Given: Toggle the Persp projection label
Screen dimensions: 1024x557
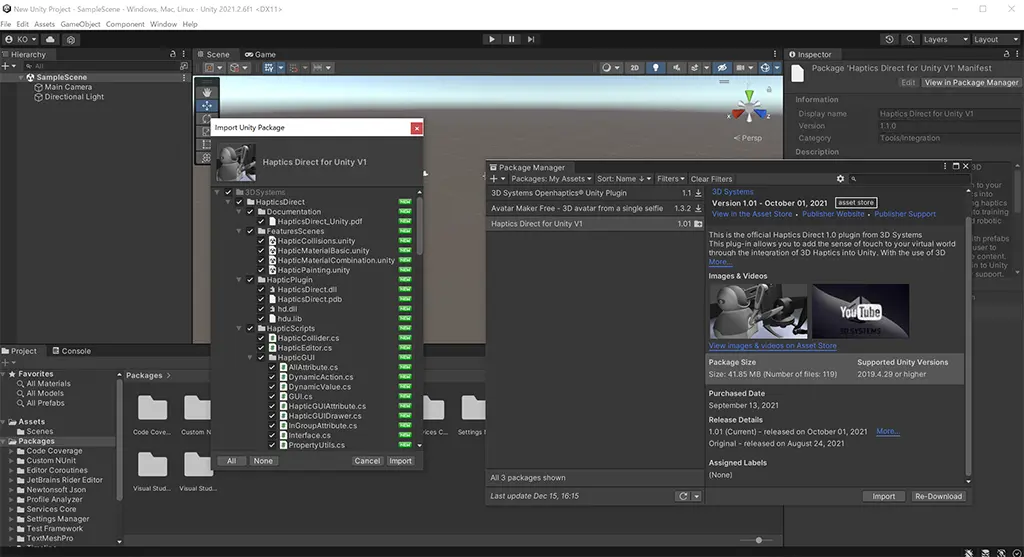Looking at the screenshot, I should [748, 138].
